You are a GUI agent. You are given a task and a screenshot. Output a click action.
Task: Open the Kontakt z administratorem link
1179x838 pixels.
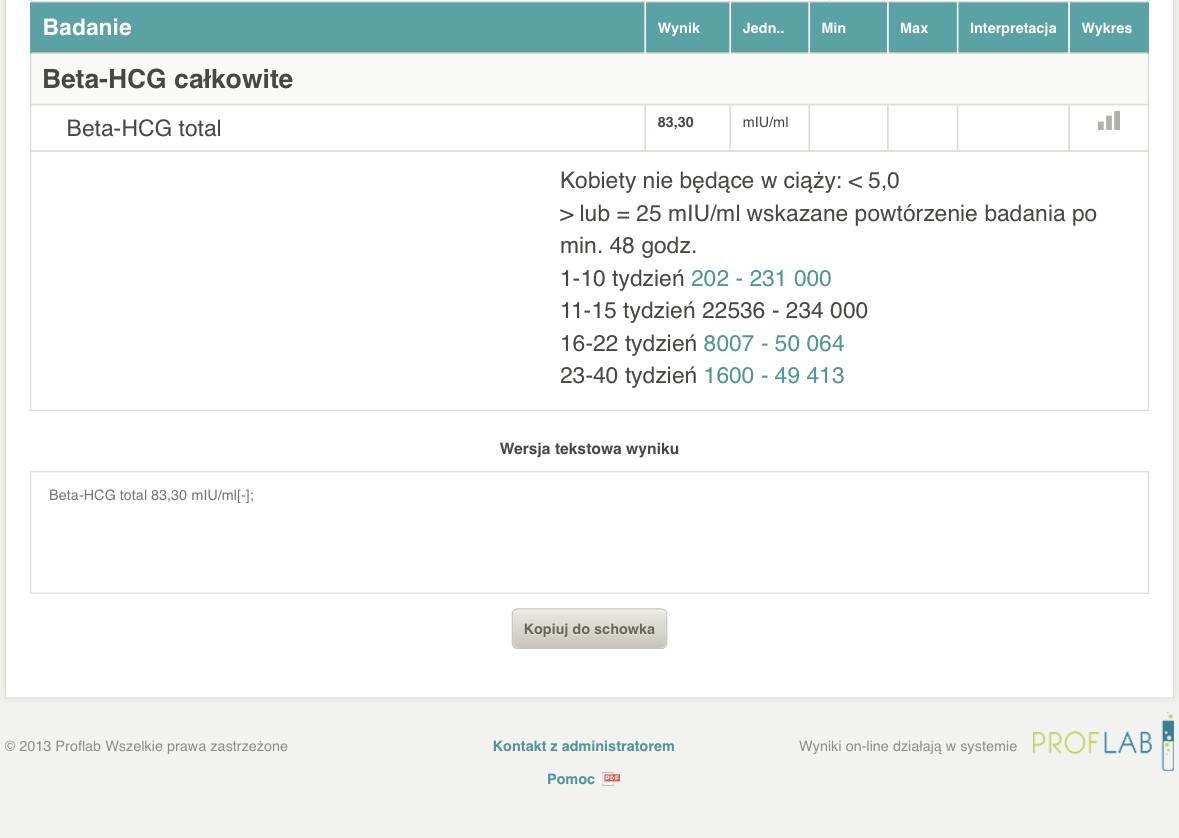pyautogui.click(x=583, y=746)
